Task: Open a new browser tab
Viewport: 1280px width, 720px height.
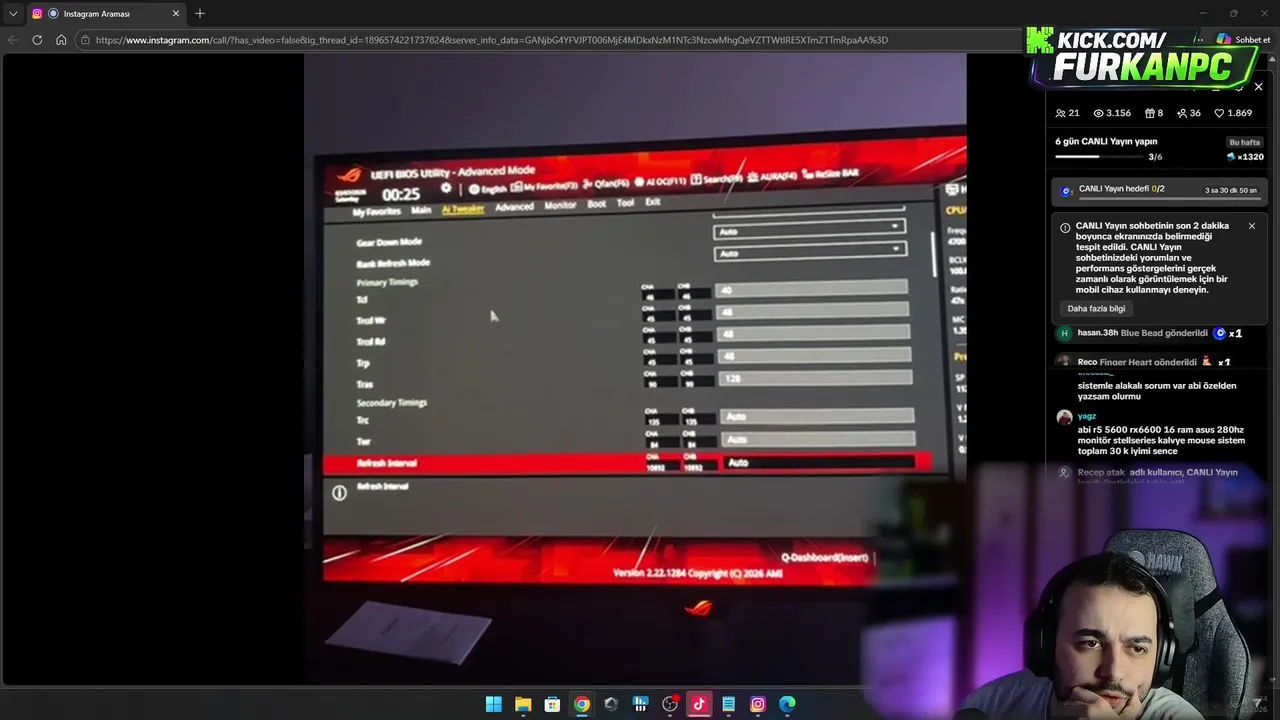Action: (x=200, y=14)
